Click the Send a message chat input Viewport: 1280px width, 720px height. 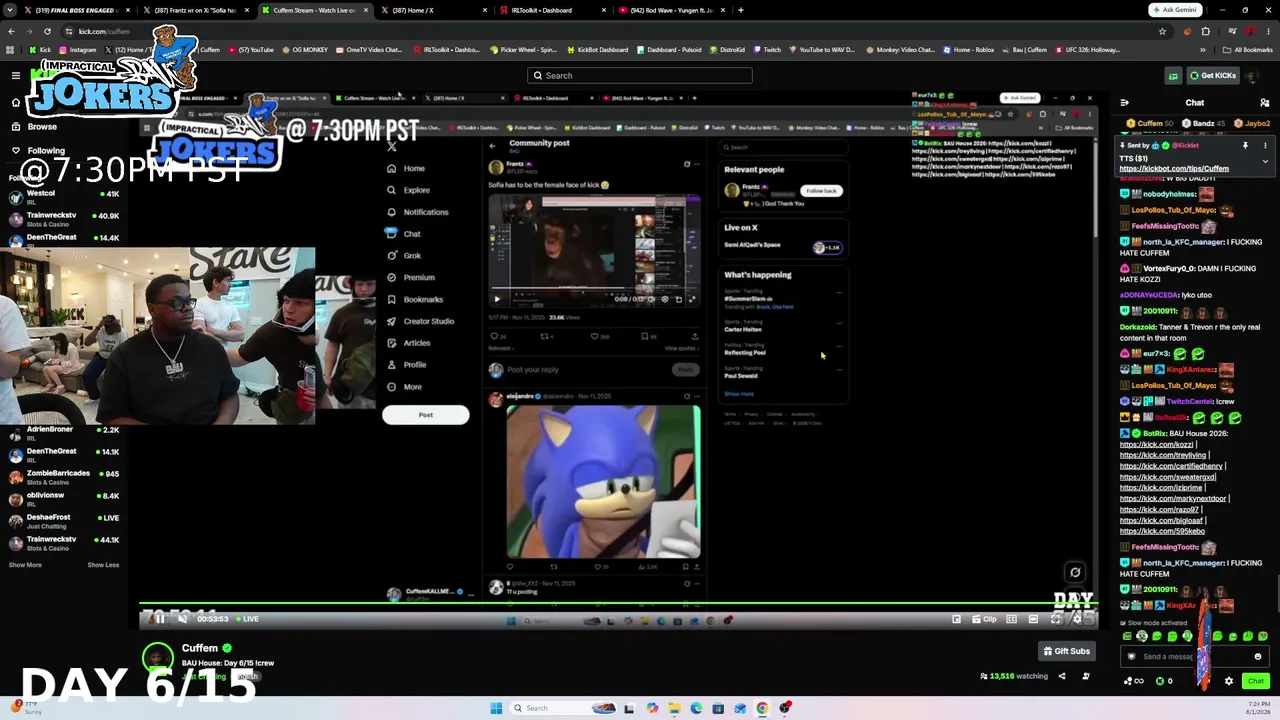pyautogui.click(x=1194, y=657)
